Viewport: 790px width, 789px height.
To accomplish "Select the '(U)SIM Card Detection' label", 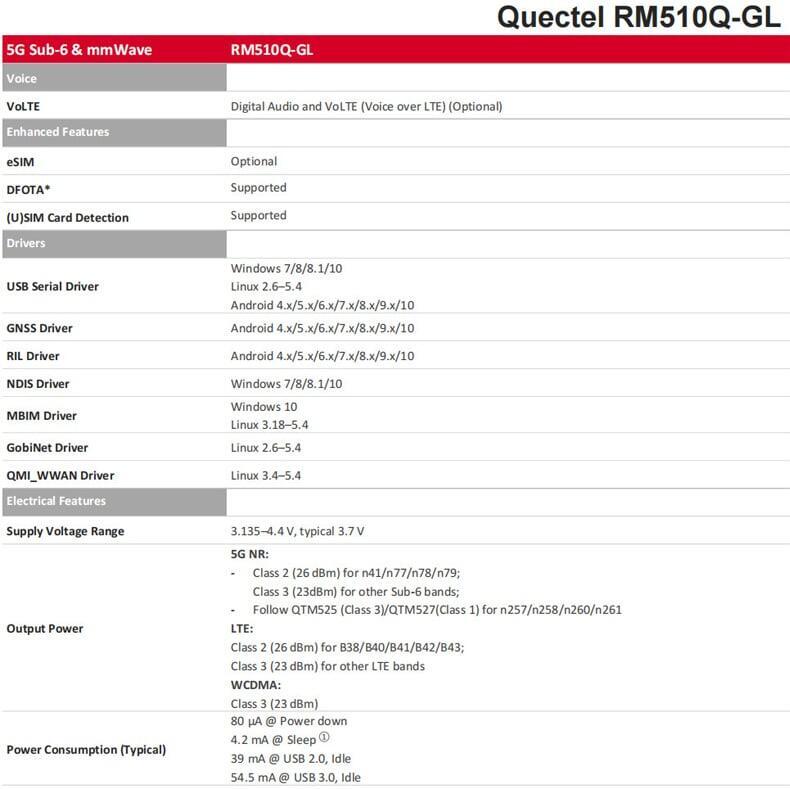I will [x=68, y=218].
